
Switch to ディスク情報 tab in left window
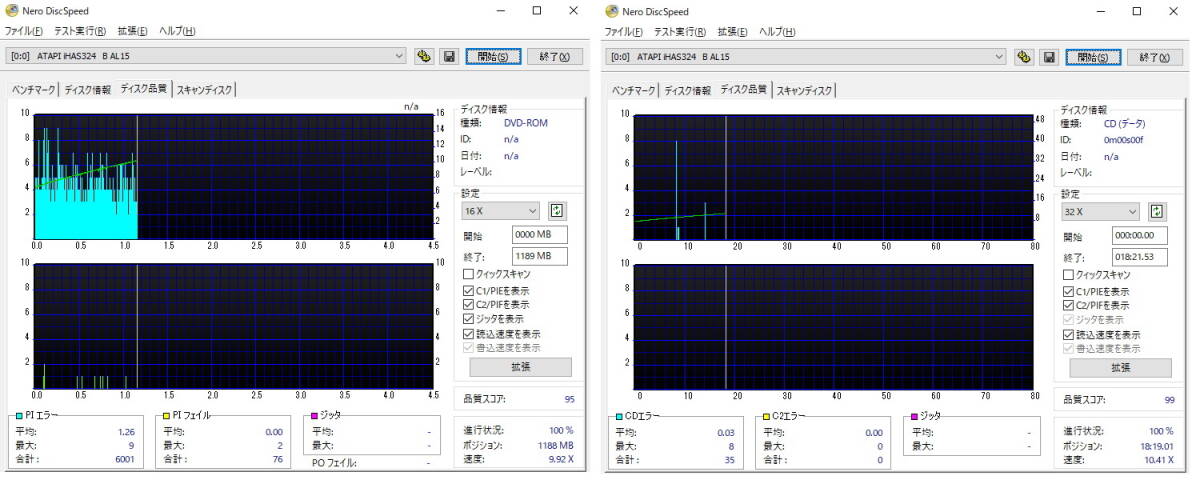tap(87, 90)
